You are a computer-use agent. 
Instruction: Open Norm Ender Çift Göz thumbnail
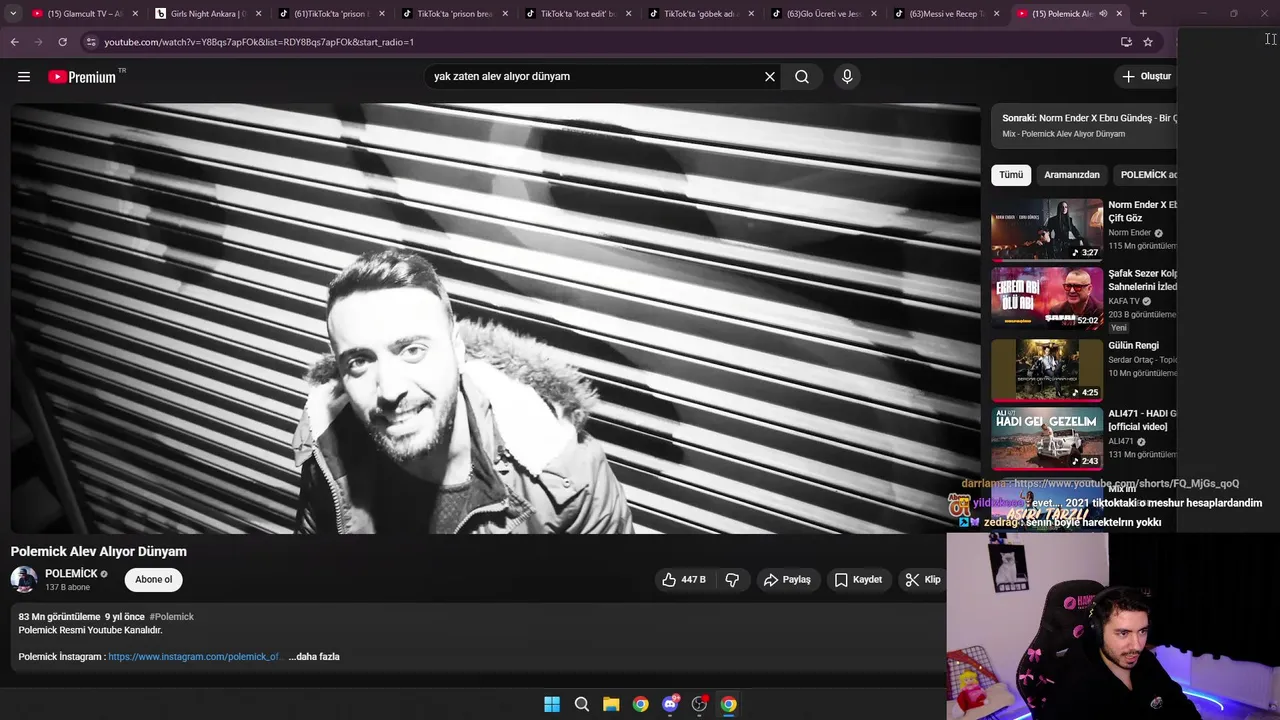[x=1047, y=229]
